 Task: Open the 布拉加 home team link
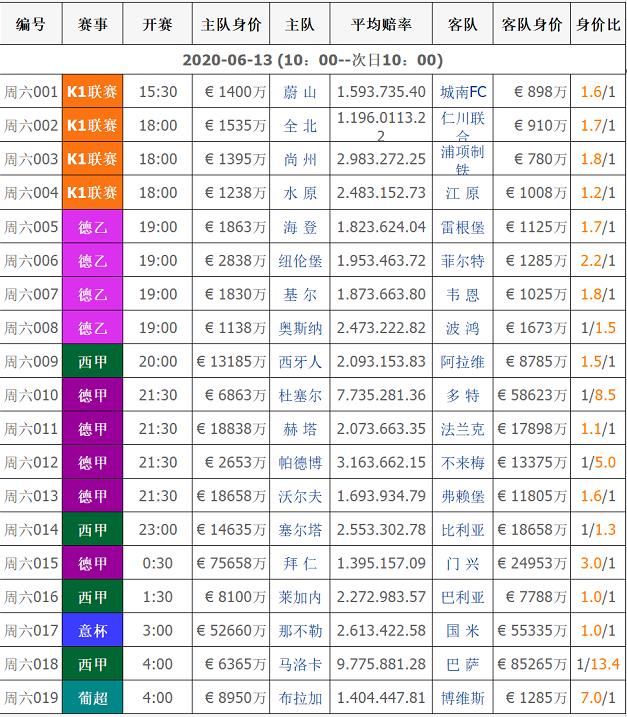pos(300,698)
